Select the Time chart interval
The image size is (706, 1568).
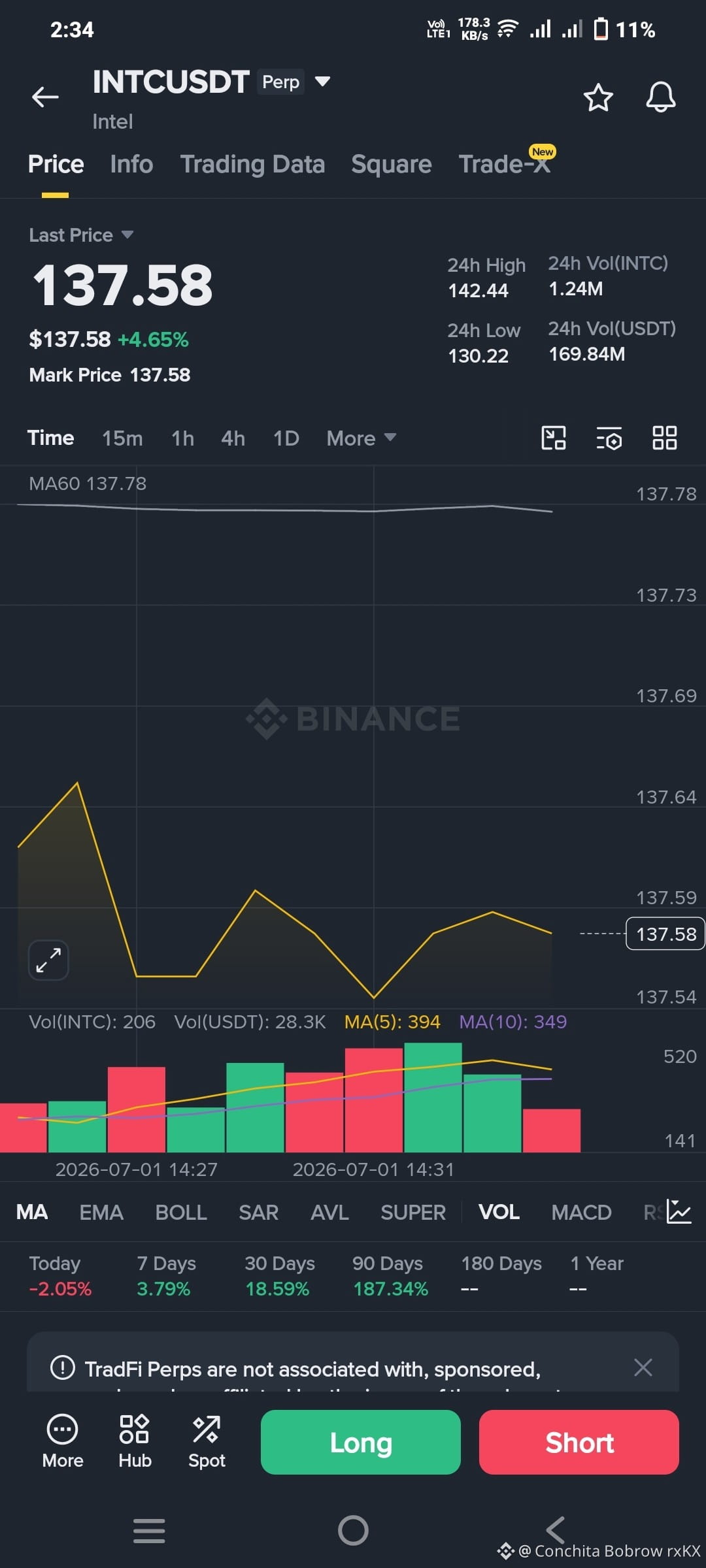[50, 438]
